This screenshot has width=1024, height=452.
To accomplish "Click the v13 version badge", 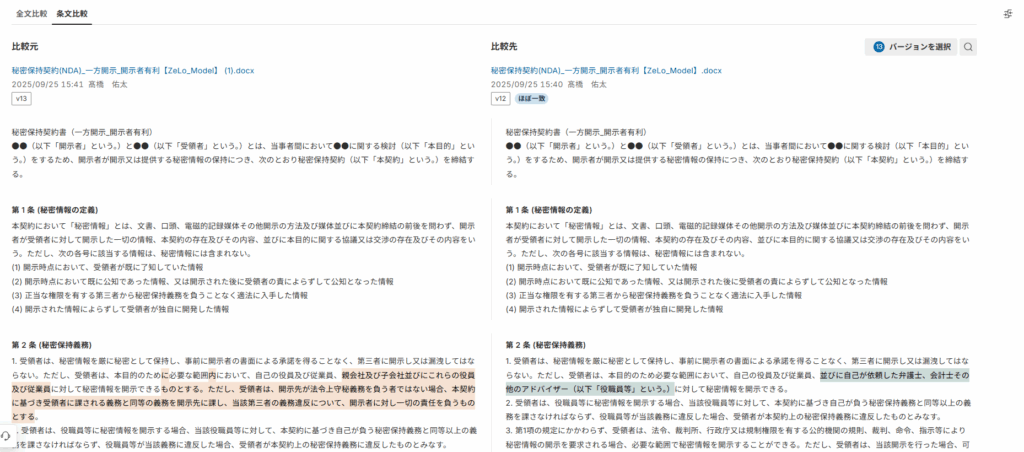I will [x=21, y=99].
